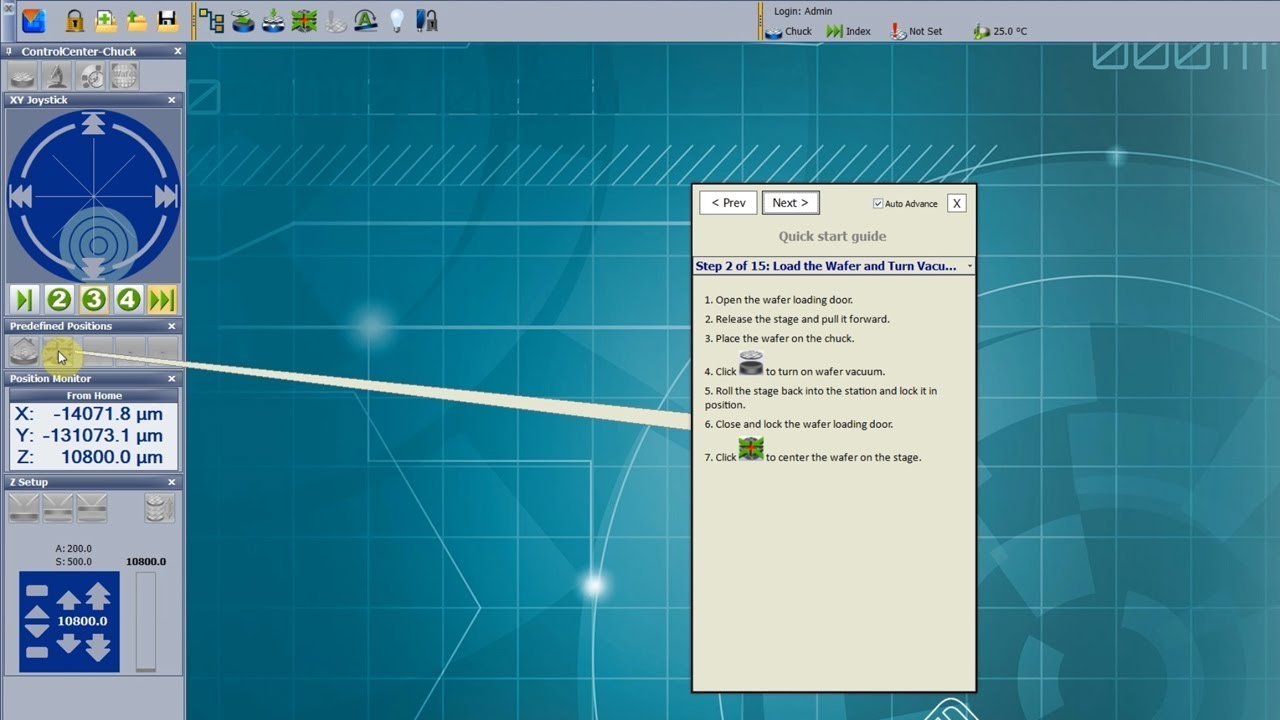
Task: Close the XY Joystick panel
Action: pyautogui.click(x=172, y=100)
